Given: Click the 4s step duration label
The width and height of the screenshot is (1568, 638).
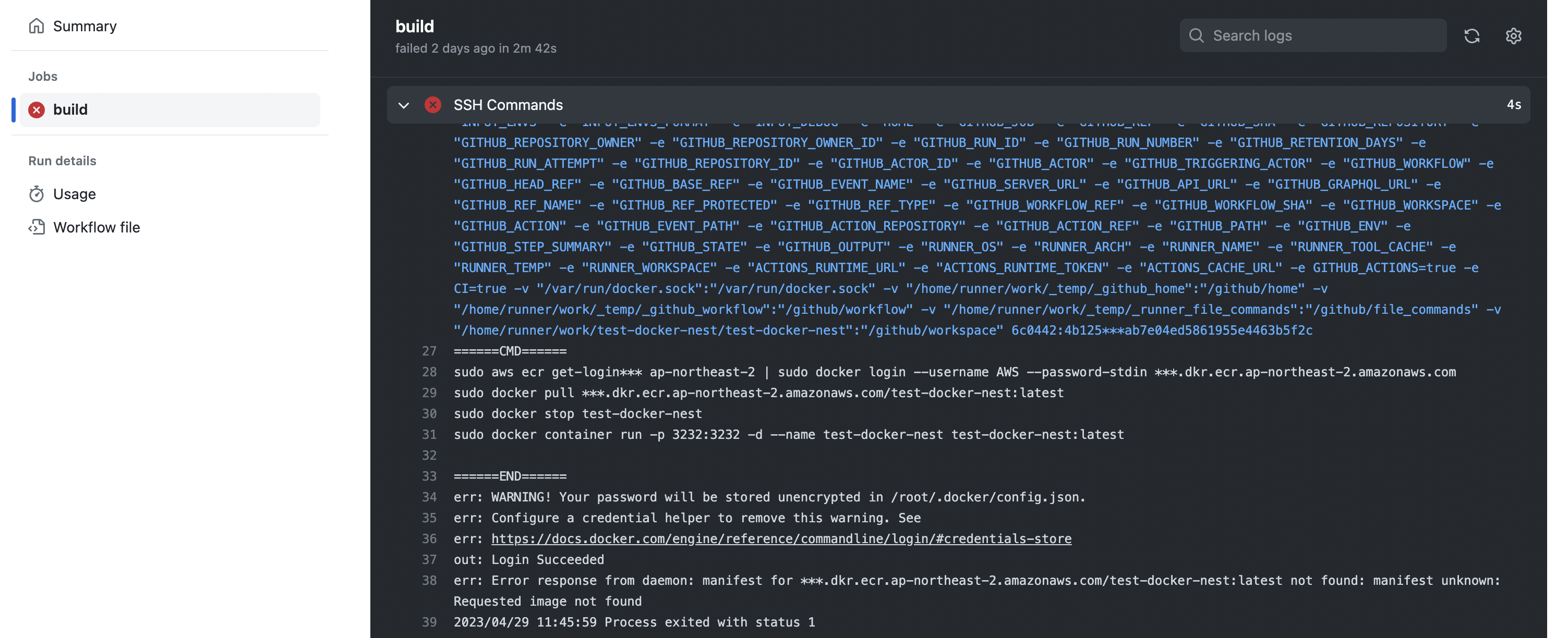Looking at the screenshot, I should point(1513,105).
